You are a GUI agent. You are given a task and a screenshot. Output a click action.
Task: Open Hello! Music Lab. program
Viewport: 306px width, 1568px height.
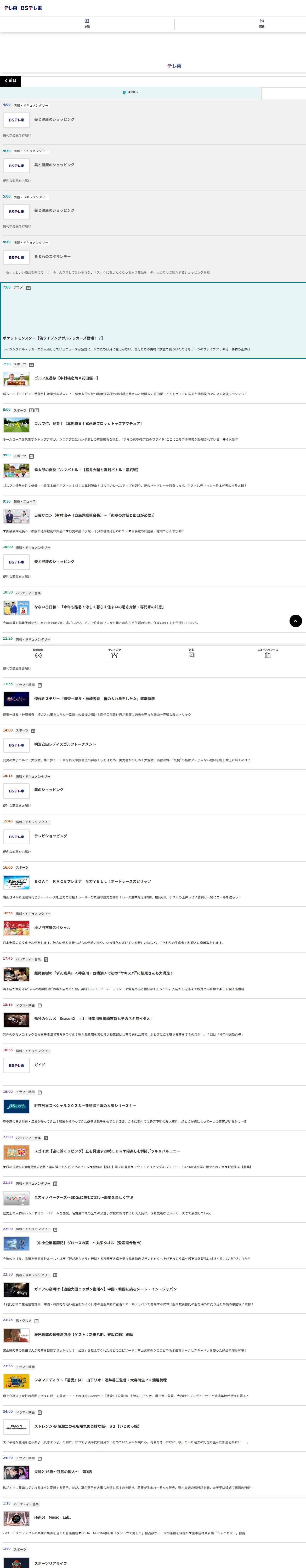click(x=53, y=1518)
